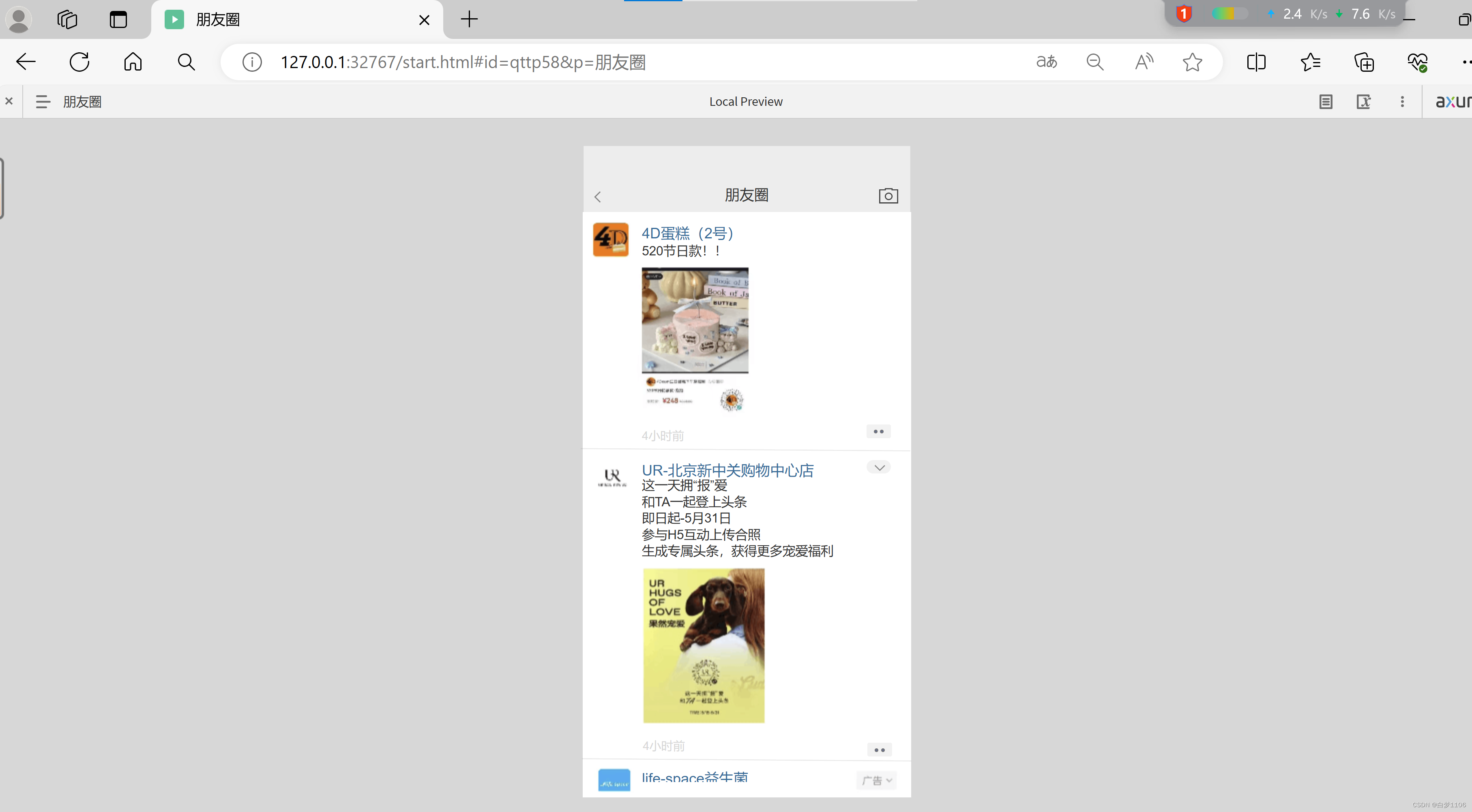Expand the 广告 ad label dropdown
Image resolution: width=1472 pixels, height=812 pixels.
click(876, 780)
